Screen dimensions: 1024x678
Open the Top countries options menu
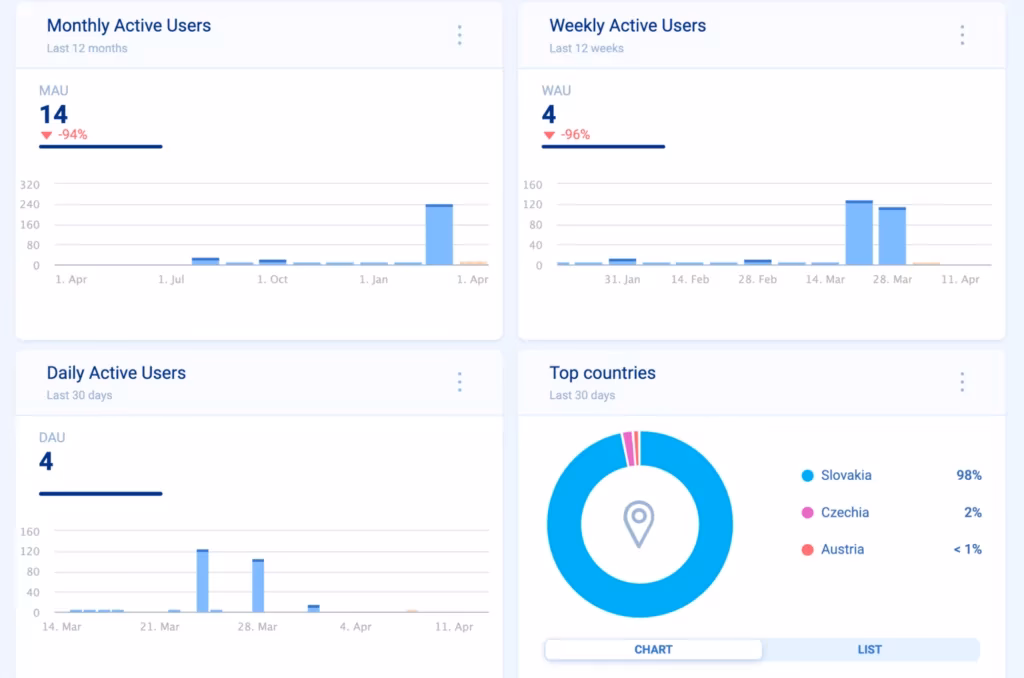961,381
